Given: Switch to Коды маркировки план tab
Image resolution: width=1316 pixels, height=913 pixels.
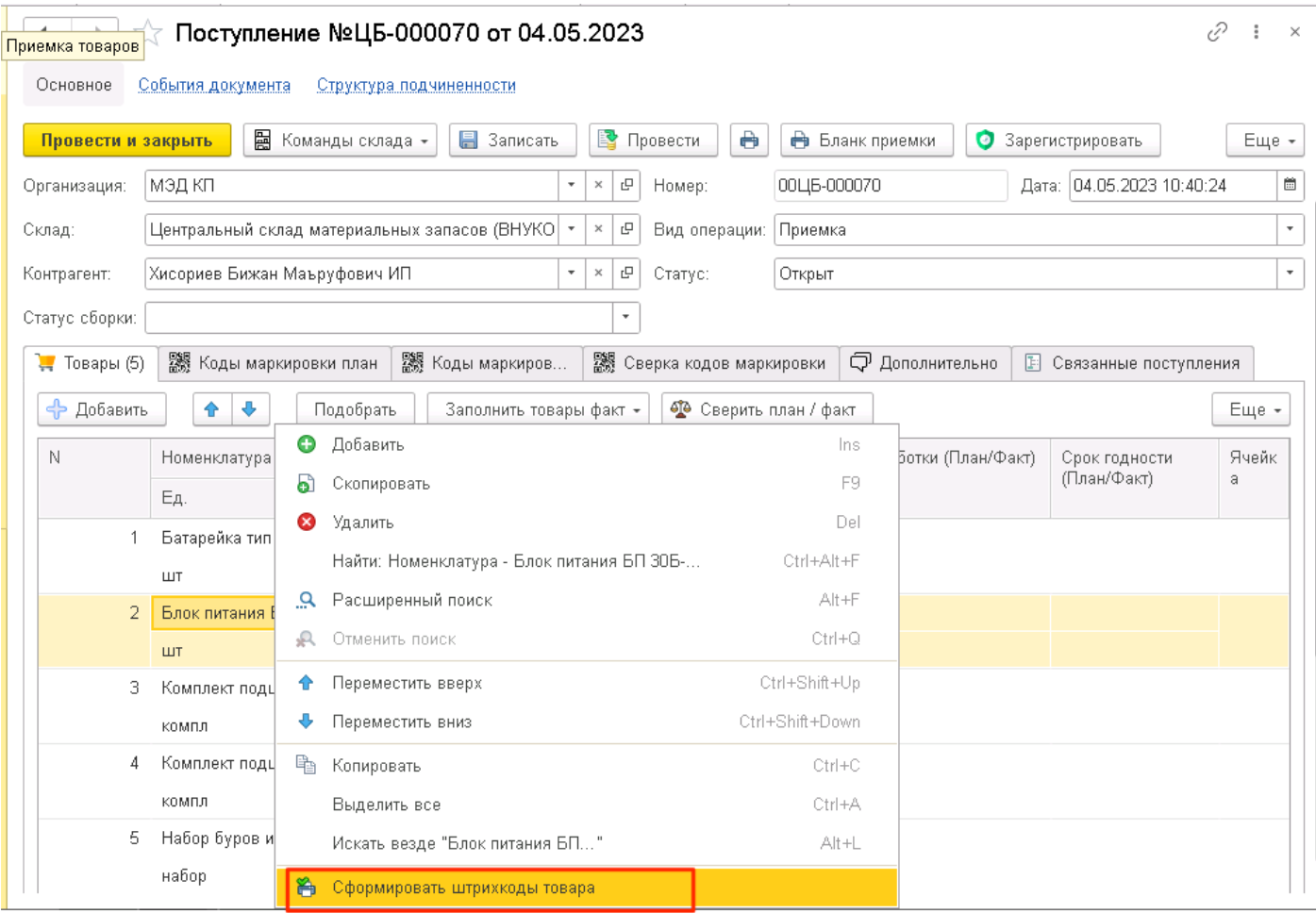Looking at the screenshot, I should click(x=275, y=363).
